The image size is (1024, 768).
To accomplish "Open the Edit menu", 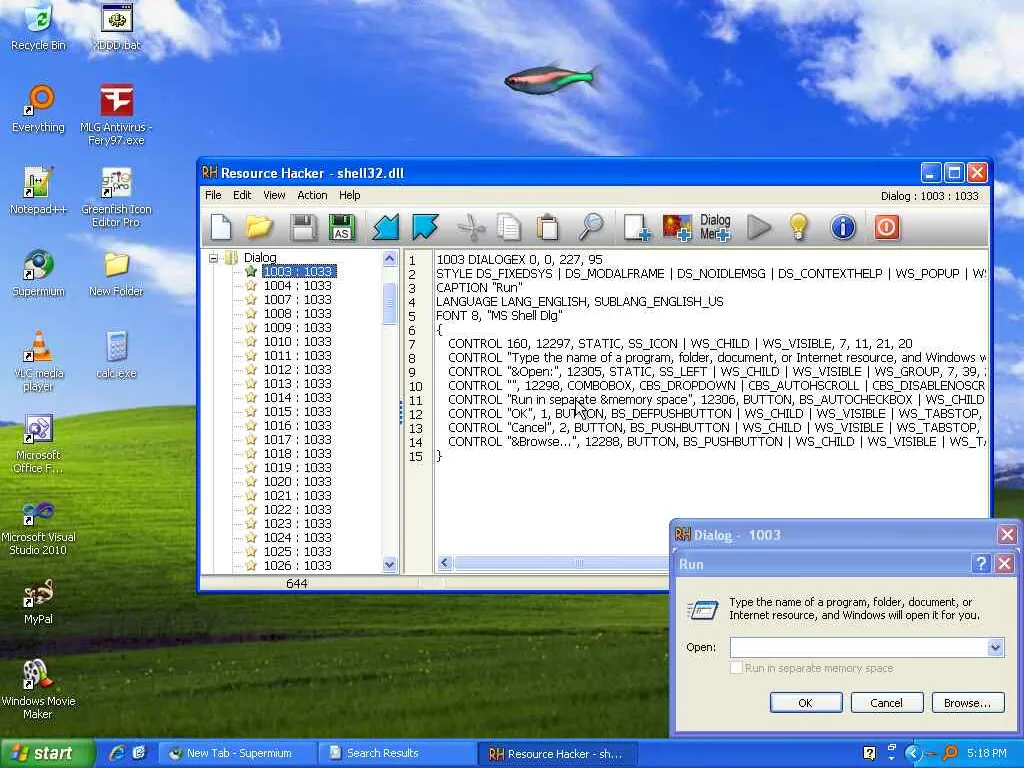I will click(242, 195).
